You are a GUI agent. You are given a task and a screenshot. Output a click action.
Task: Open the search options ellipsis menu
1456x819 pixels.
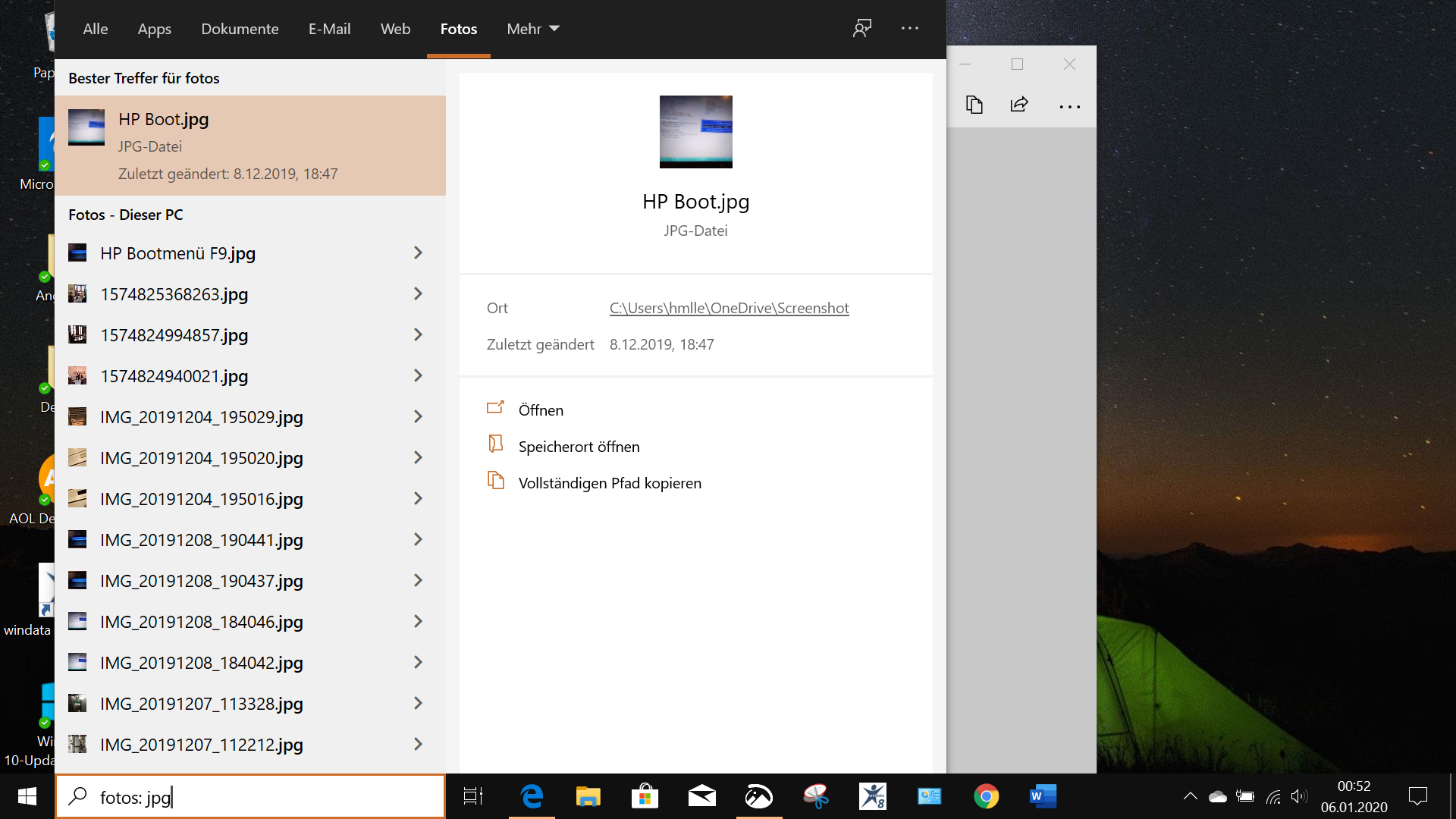(x=909, y=29)
